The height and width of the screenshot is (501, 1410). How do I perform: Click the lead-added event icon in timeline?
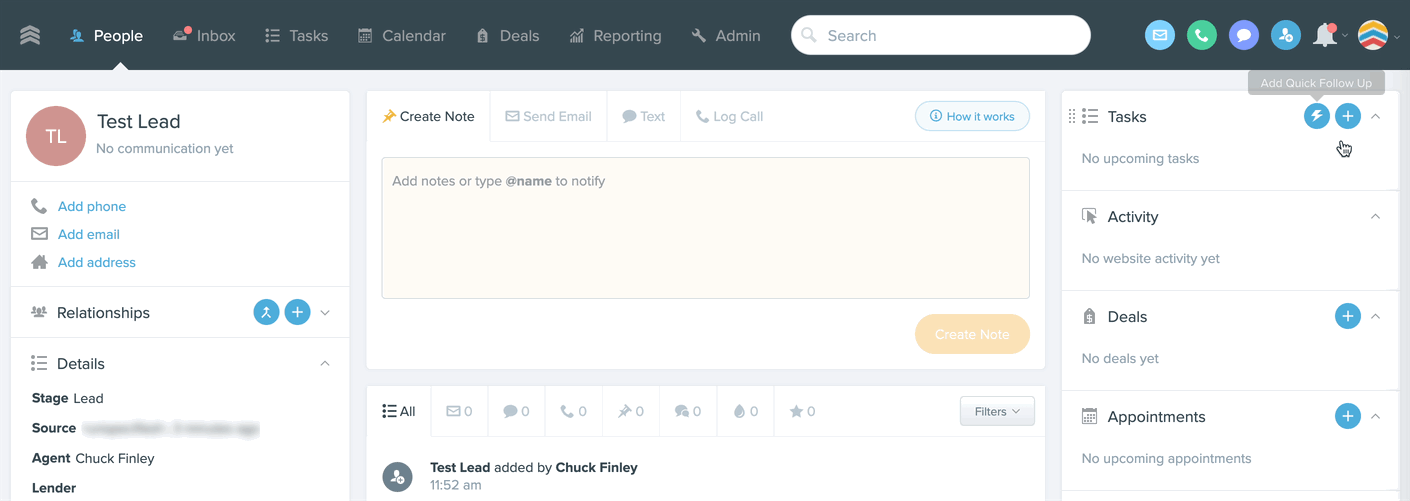tap(397, 476)
